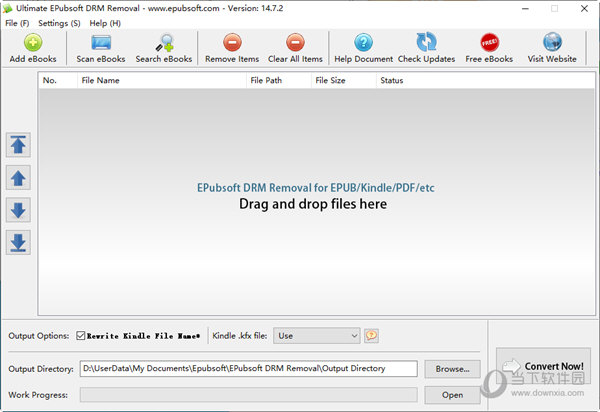Click the Output Directory path field

[x=248, y=368]
